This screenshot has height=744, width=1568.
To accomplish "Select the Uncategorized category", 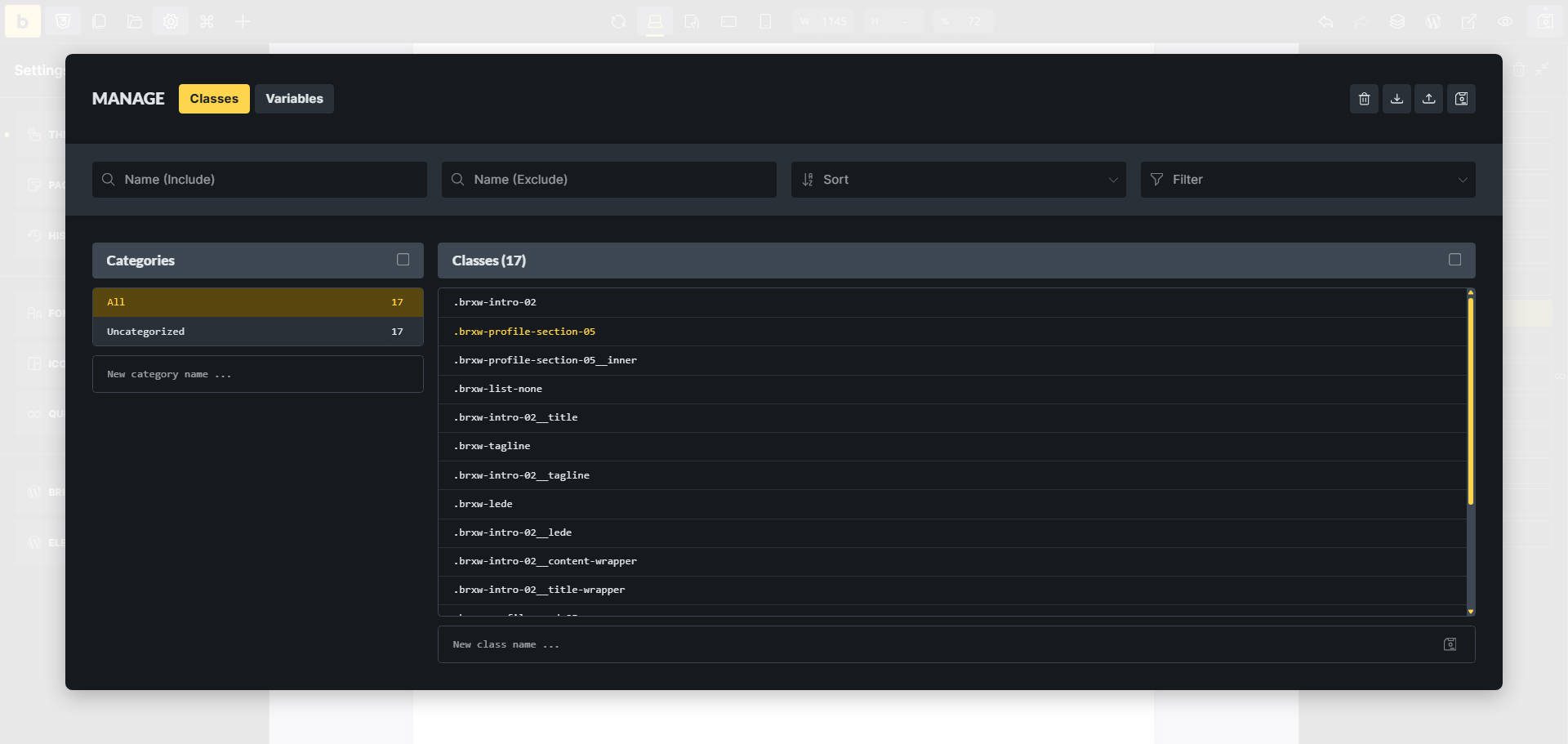I will tap(257, 332).
